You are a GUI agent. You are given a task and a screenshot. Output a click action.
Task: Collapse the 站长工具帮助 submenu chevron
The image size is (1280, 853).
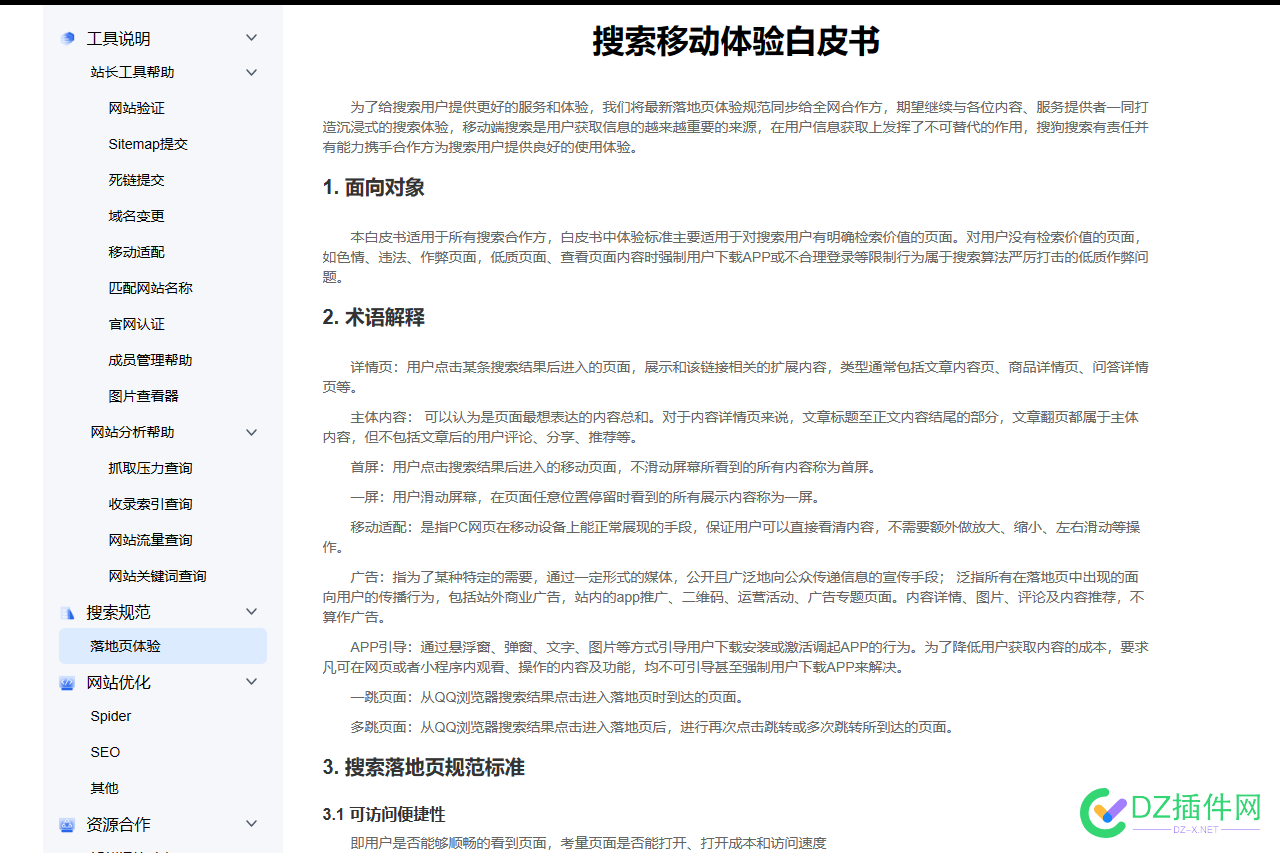[x=251, y=72]
